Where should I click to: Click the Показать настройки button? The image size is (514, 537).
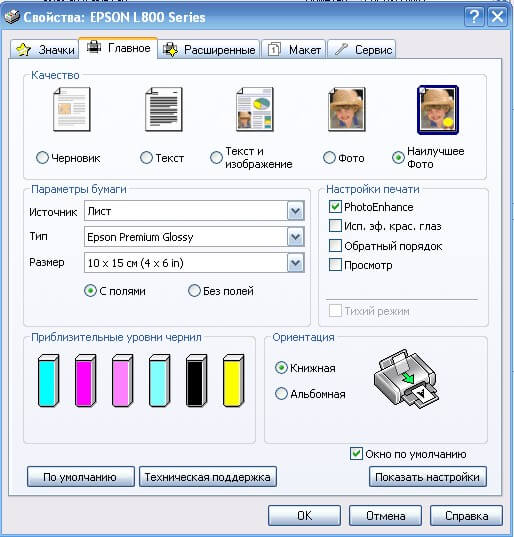(427, 477)
